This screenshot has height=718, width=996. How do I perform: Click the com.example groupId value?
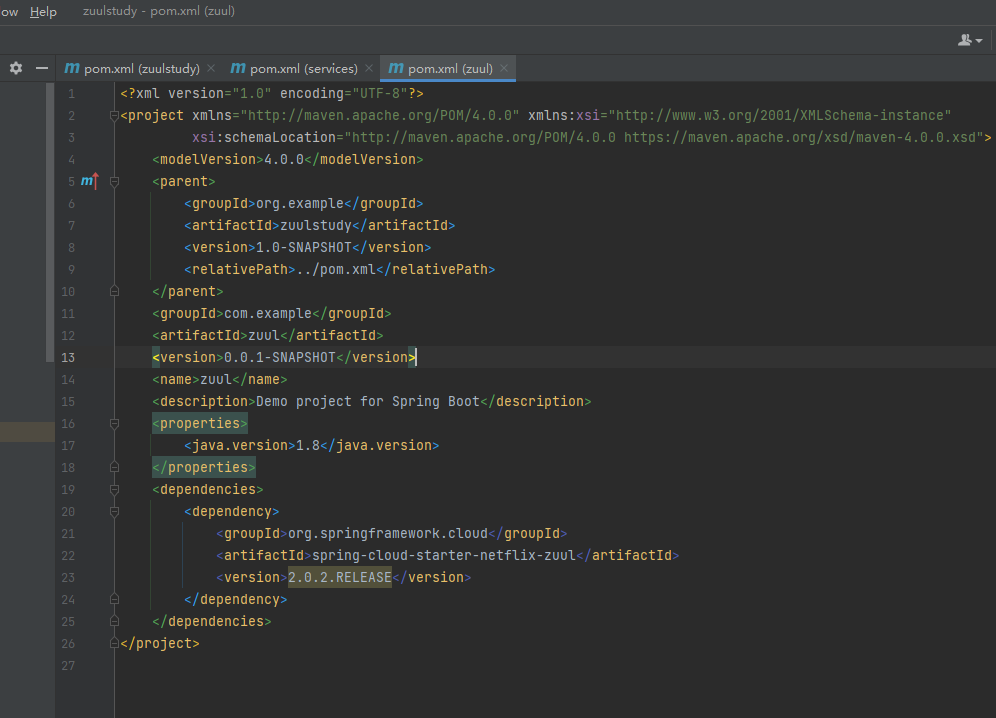(x=268, y=313)
